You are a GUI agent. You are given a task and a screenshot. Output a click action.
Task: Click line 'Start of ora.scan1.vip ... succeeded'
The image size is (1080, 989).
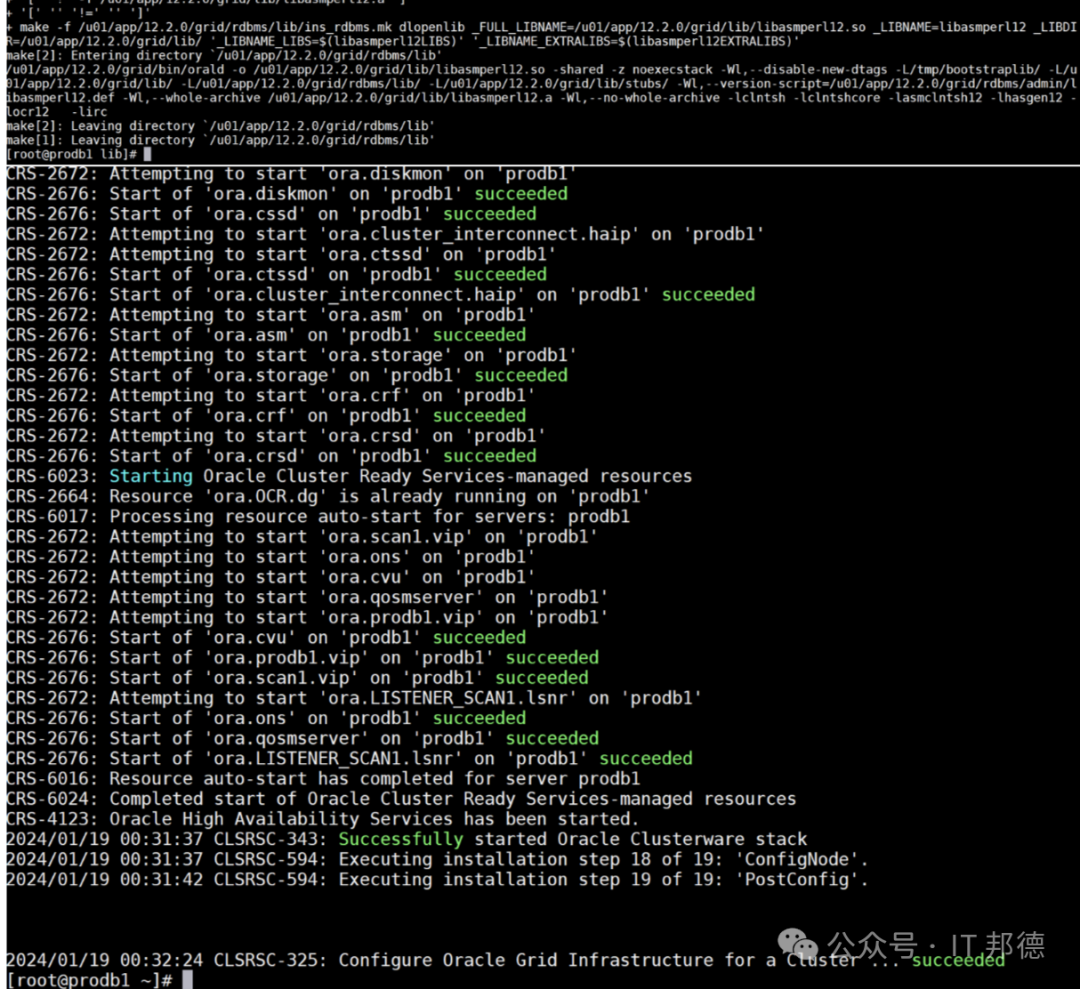[x=298, y=678]
